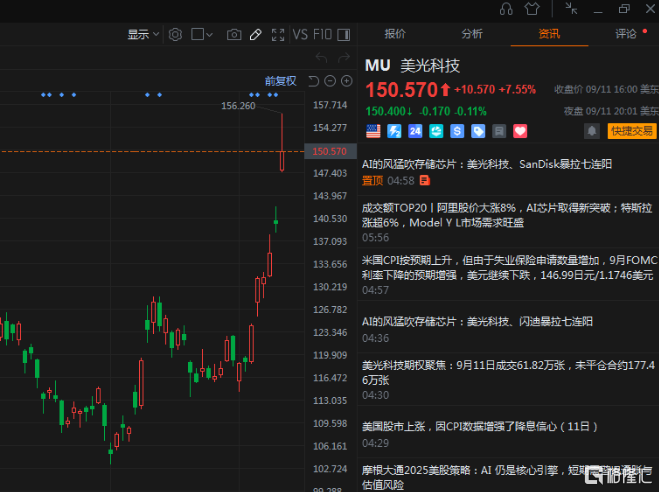Screen dimensions: 659x492
Task: Click the 156.260 high price label
Action: tap(238, 106)
